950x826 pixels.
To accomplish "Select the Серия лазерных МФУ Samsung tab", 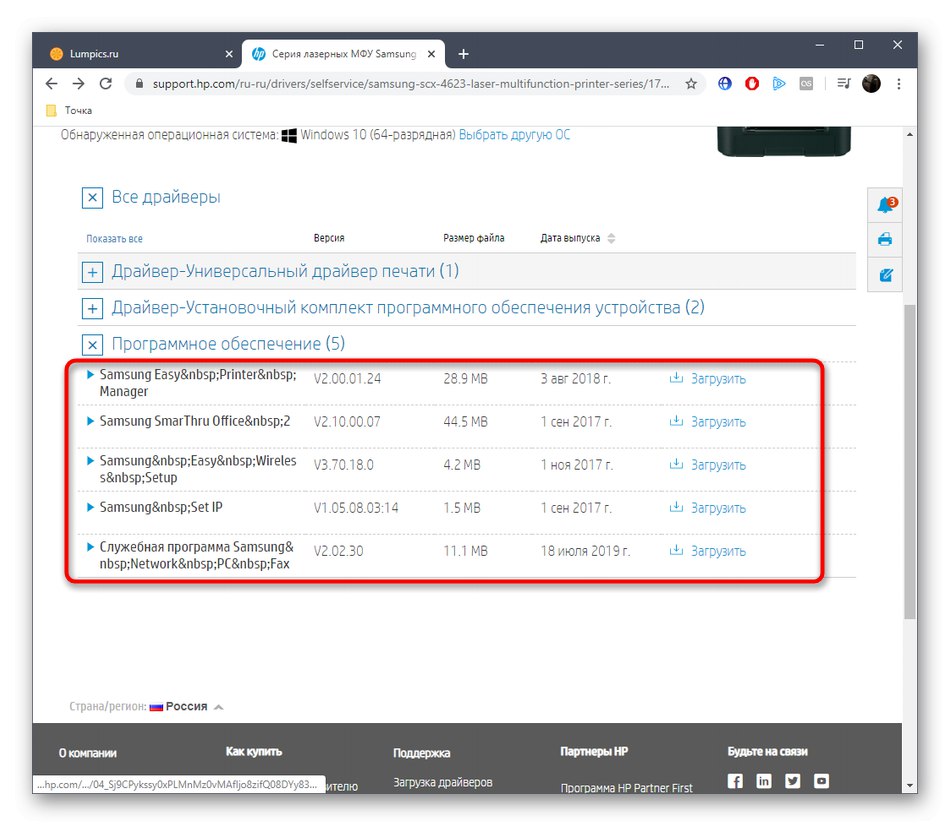I will (x=344, y=54).
